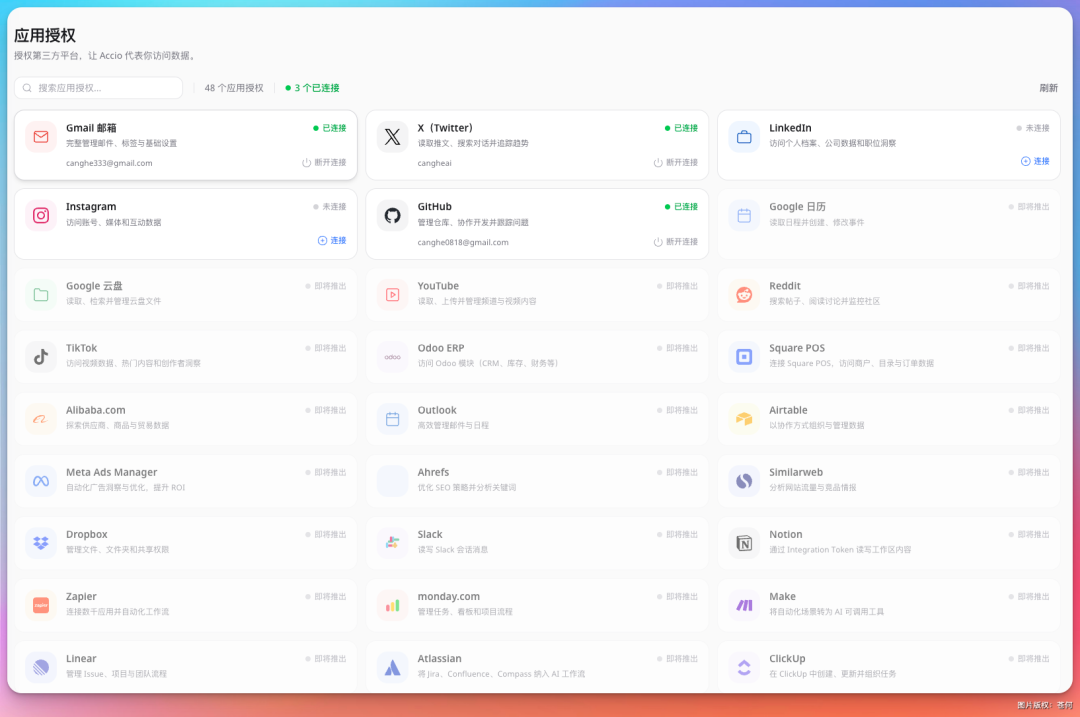
Task: Click the Gmail envelope icon
Action: (x=41, y=137)
